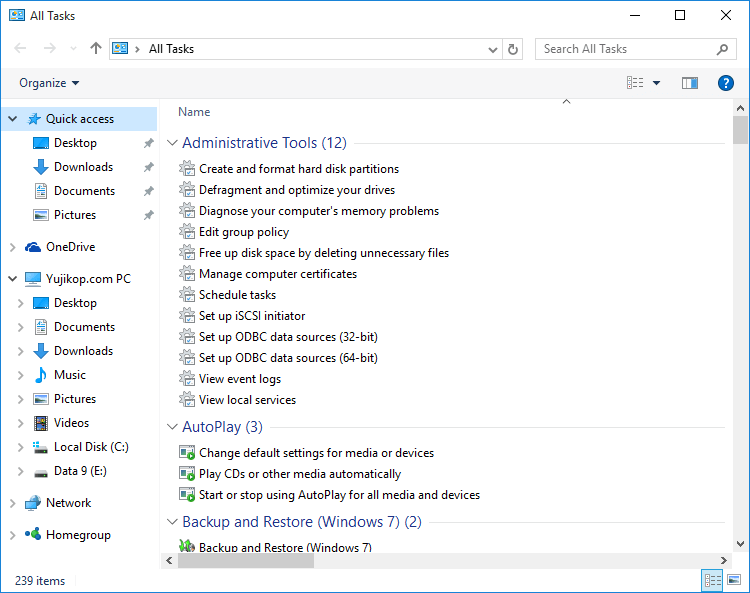
Task: Click the horizontal scrollbar thumb
Action: coord(246,560)
